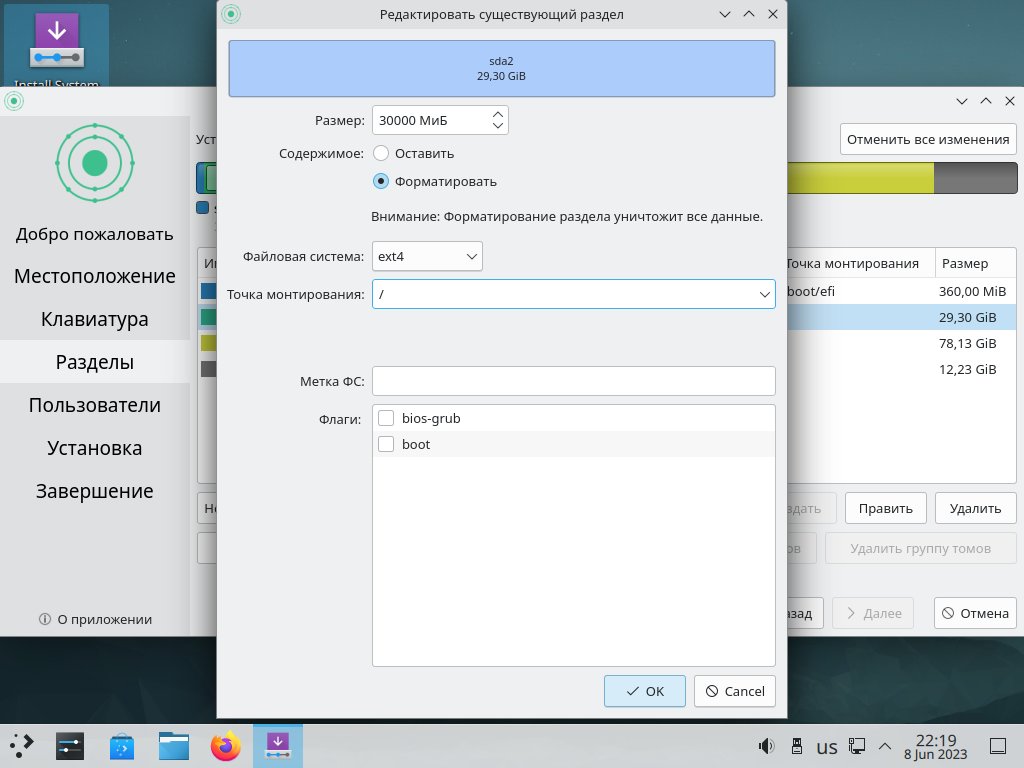Open the Install System desktop icon
Viewport: 1024px width, 768px height.
pyautogui.click(x=56, y=47)
